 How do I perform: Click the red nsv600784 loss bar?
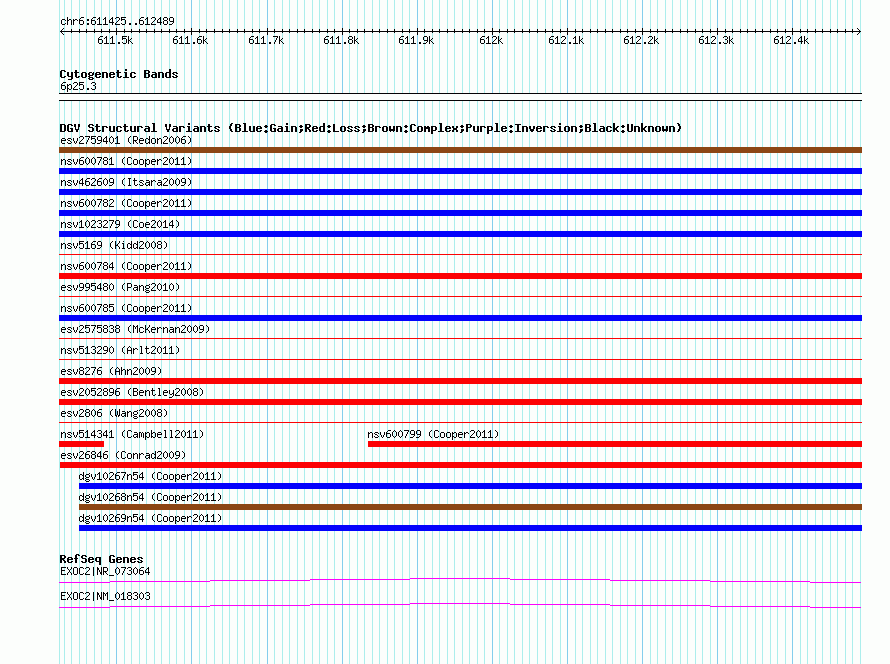pos(460,276)
